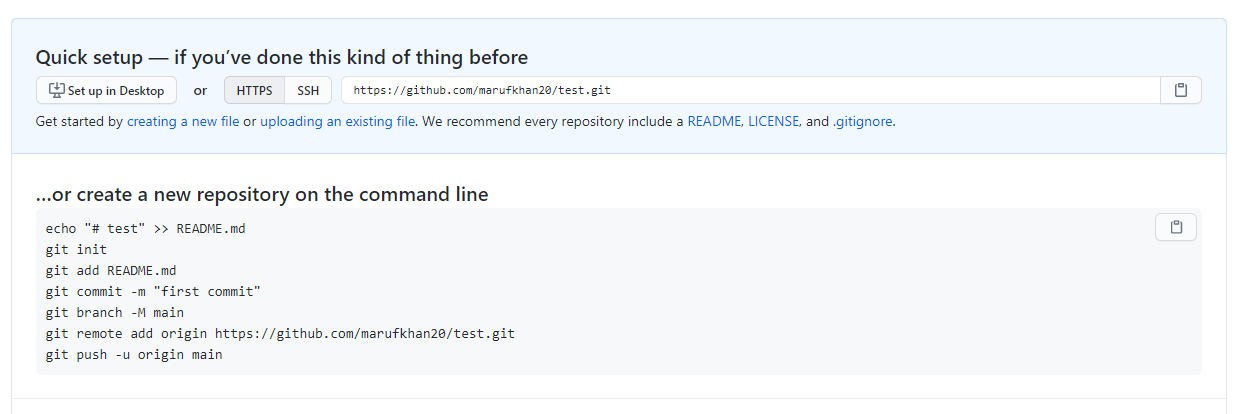The width and height of the screenshot is (1243, 414).
Task: Click the repository URL text field
Action: 750,90
